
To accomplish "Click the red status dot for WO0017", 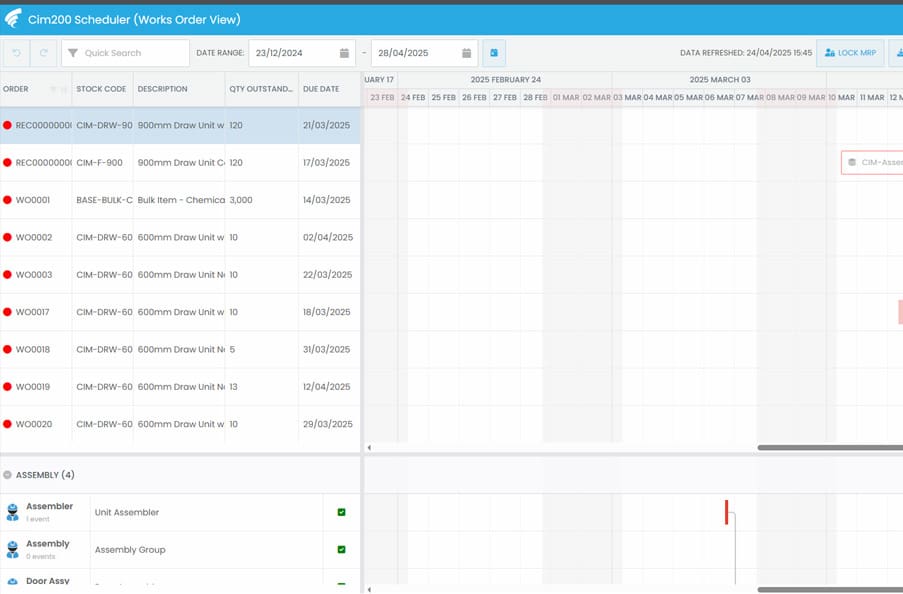I will click(x=7, y=312).
